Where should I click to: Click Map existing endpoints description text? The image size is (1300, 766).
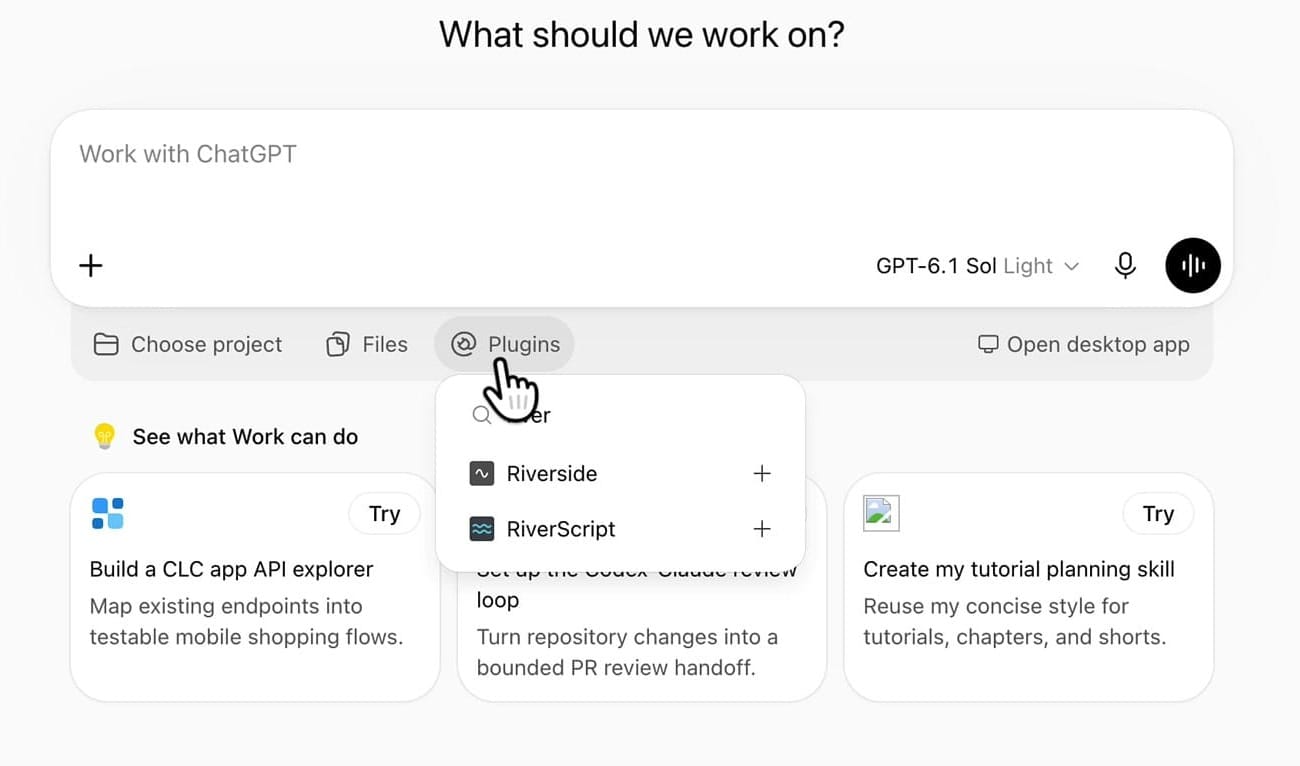[246, 621]
